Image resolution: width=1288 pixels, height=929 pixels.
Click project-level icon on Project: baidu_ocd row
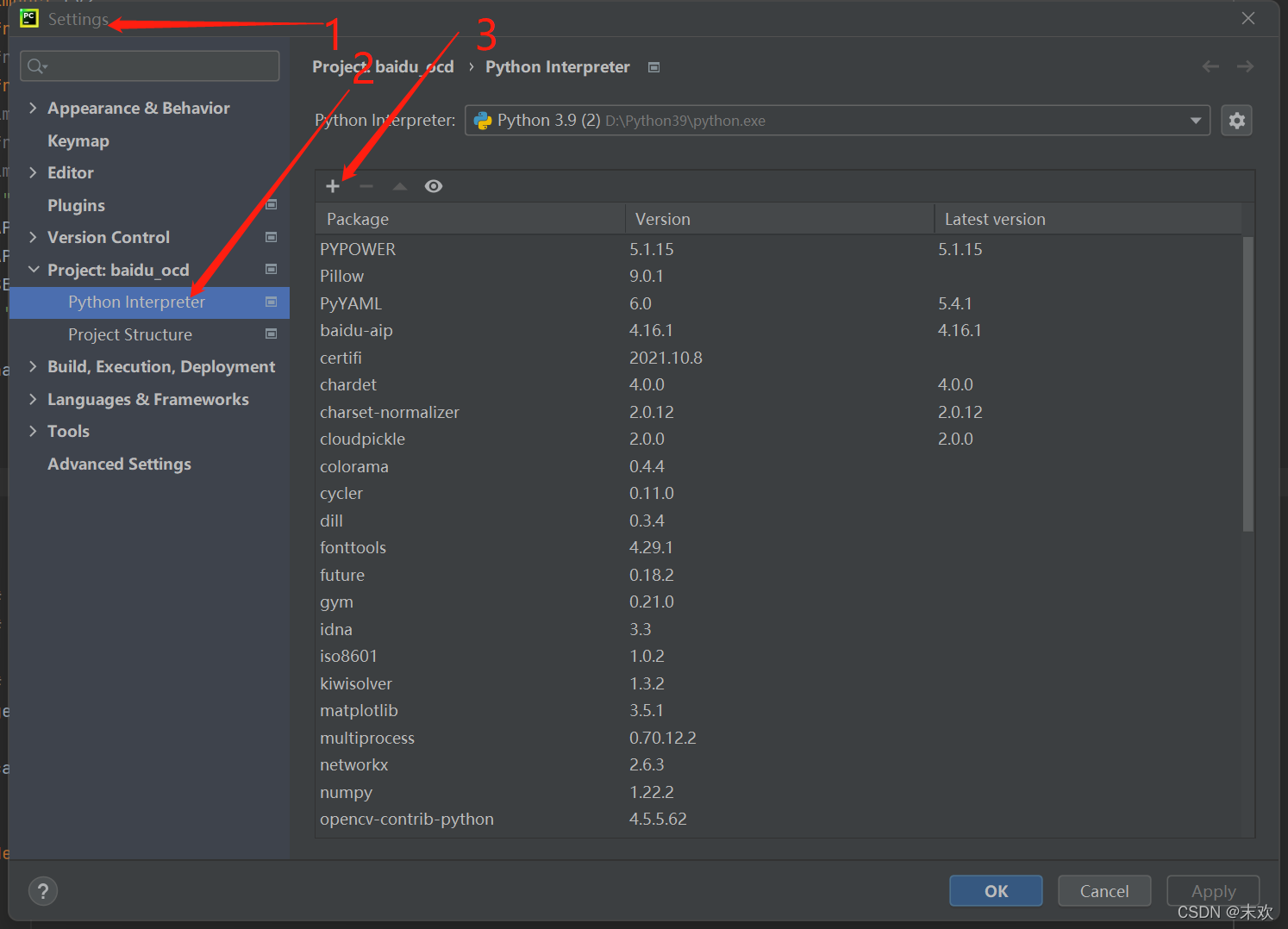pos(272,269)
